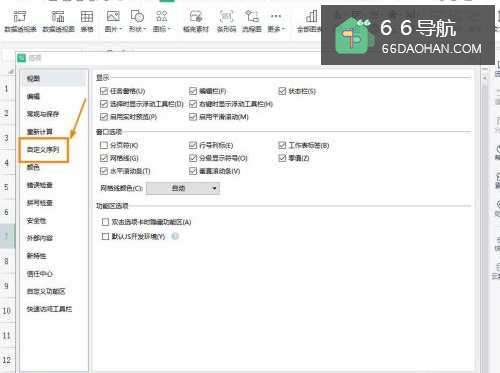Open the 更多 (more) ribbon menu
This screenshot has height=373, width=500.
[276, 21]
